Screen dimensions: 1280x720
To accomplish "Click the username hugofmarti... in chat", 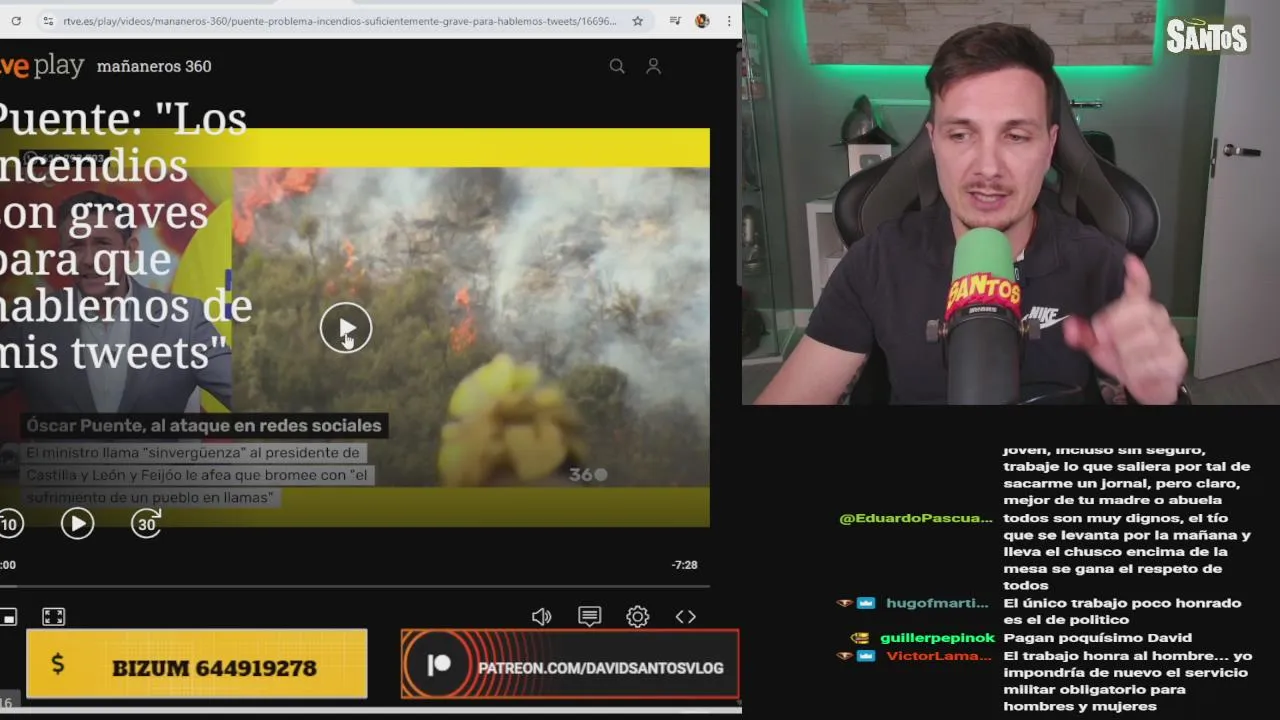I will (937, 603).
